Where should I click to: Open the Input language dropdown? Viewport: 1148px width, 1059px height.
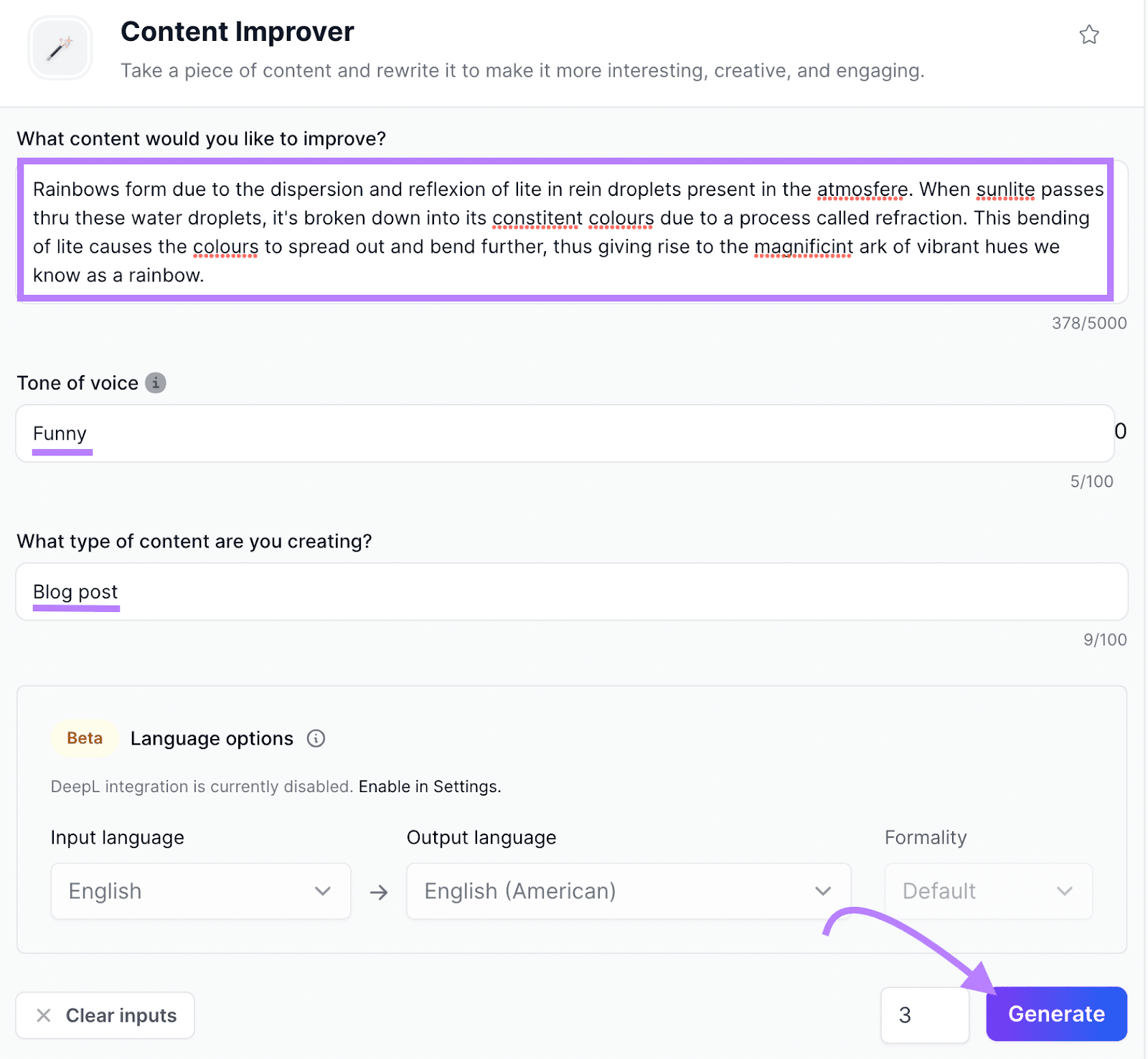click(200, 891)
